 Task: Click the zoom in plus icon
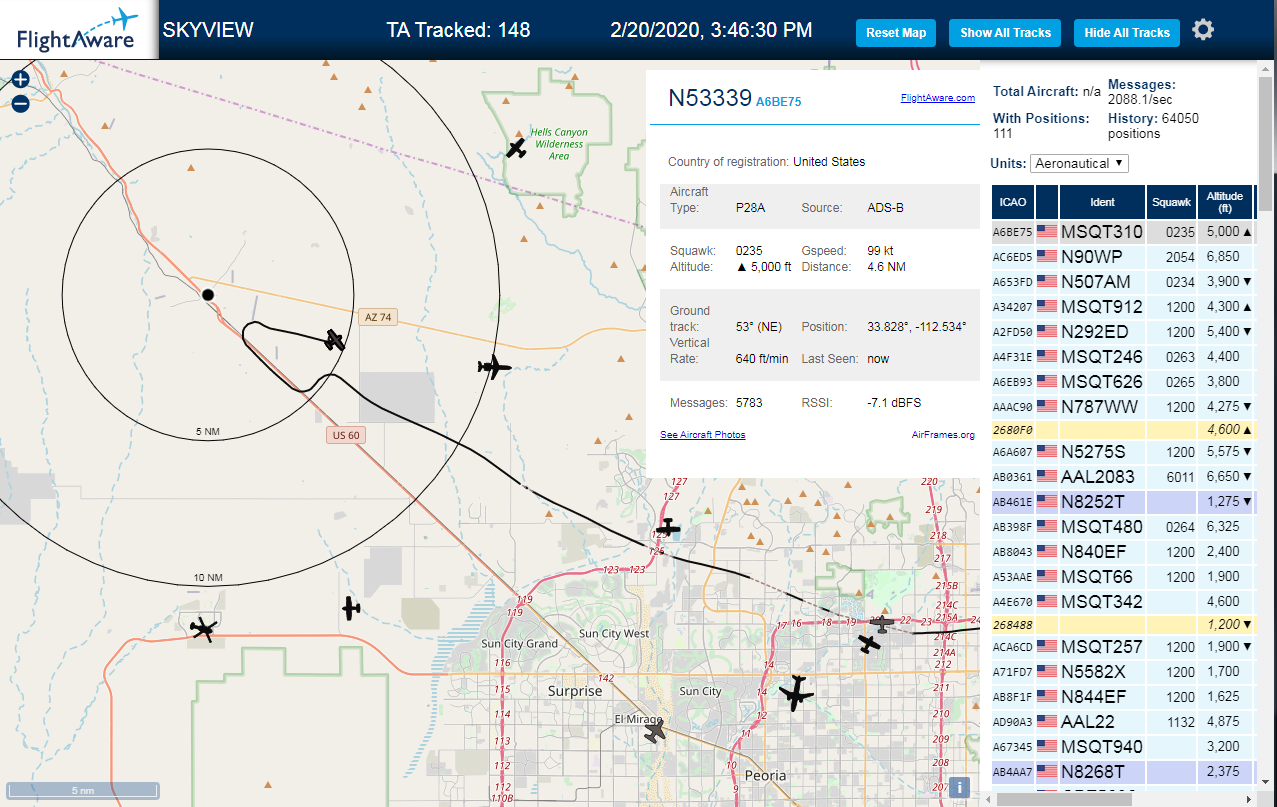20,79
